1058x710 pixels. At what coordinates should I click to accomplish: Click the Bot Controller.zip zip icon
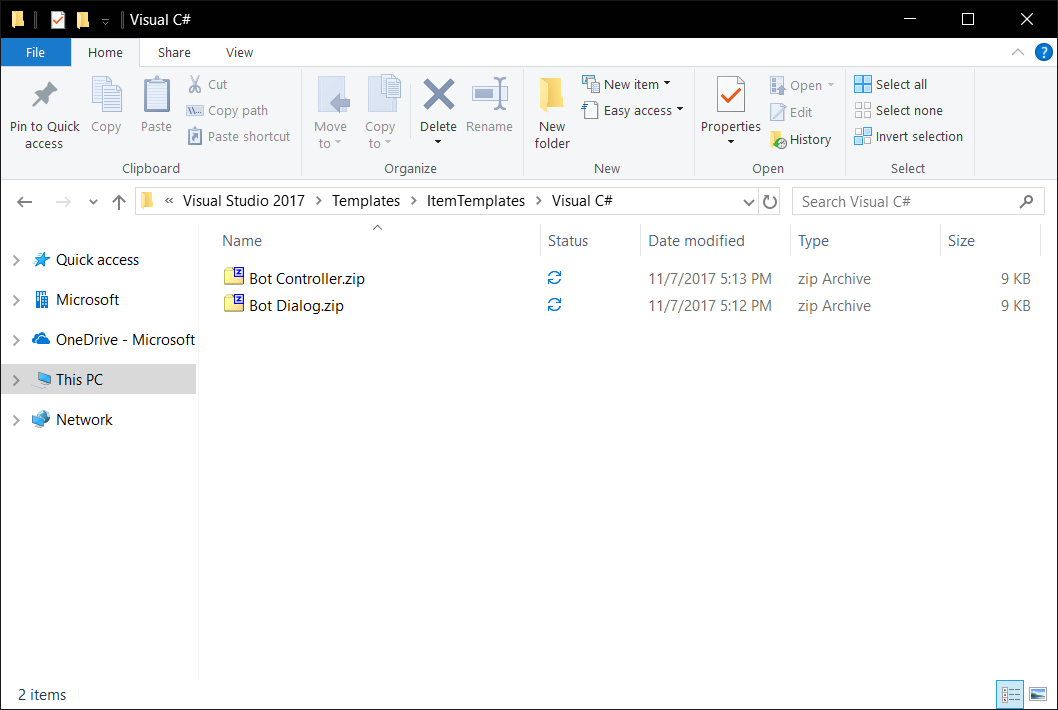pyautogui.click(x=234, y=276)
